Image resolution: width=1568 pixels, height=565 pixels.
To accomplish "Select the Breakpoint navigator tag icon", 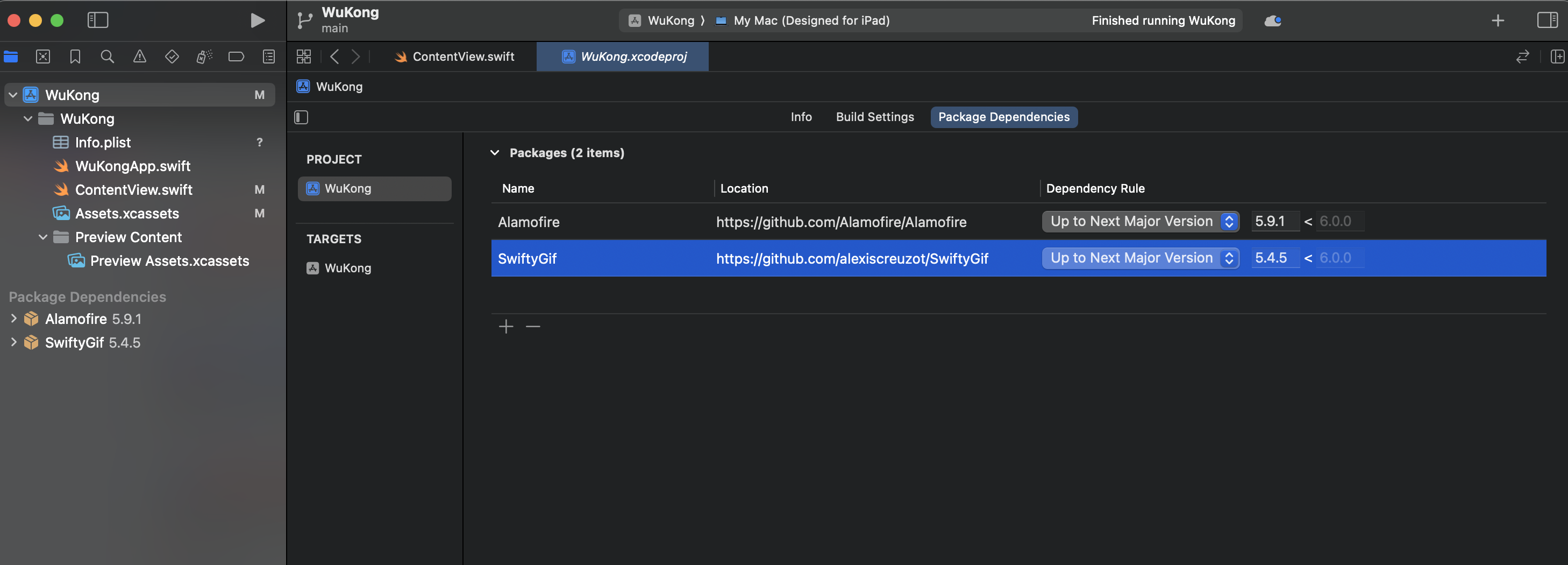I will point(236,56).
